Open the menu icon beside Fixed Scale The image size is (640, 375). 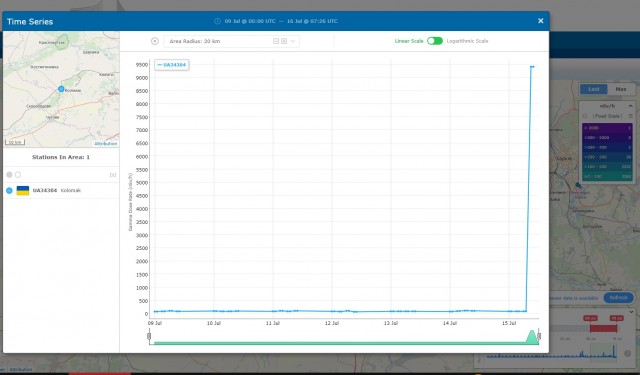(x=630, y=116)
